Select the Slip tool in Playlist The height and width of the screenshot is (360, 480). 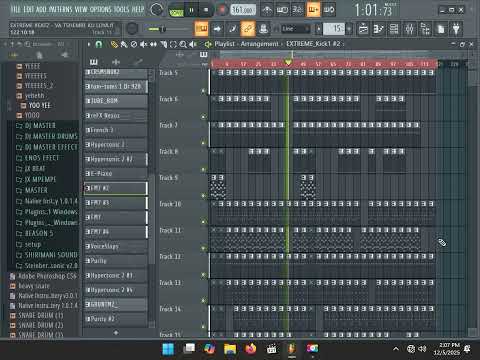pos(153,44)
